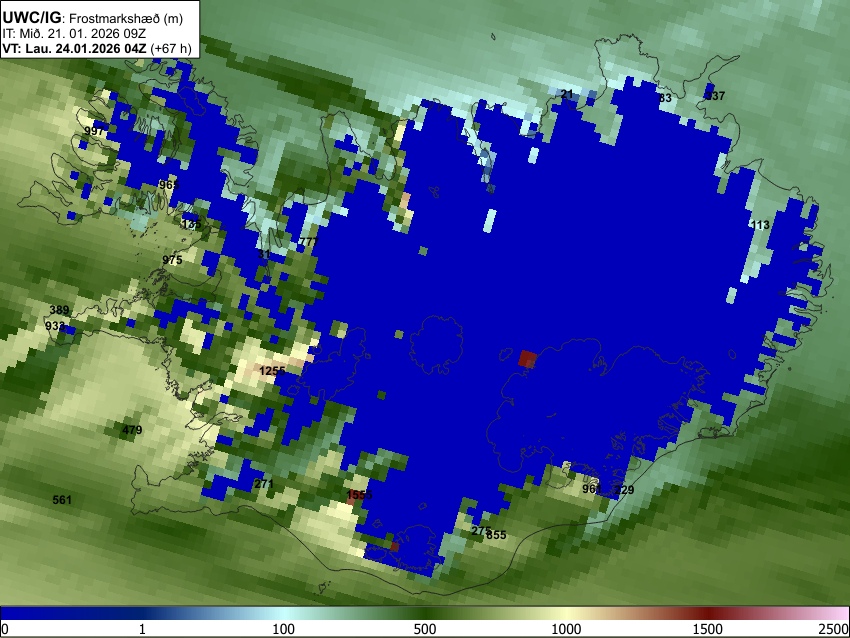Click the 1555 value label
Viewport: 850px width, 638px height.
click(x=359, y=494)
